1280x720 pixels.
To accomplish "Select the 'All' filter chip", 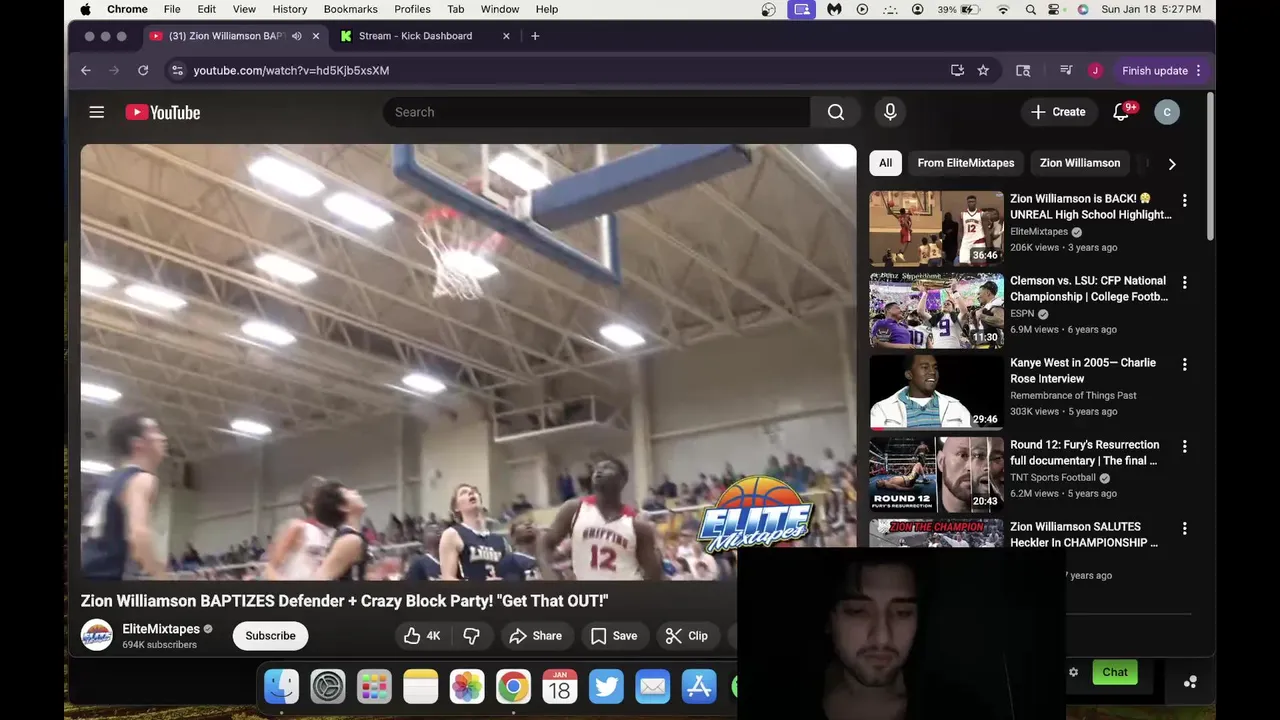I will (885, 163).
